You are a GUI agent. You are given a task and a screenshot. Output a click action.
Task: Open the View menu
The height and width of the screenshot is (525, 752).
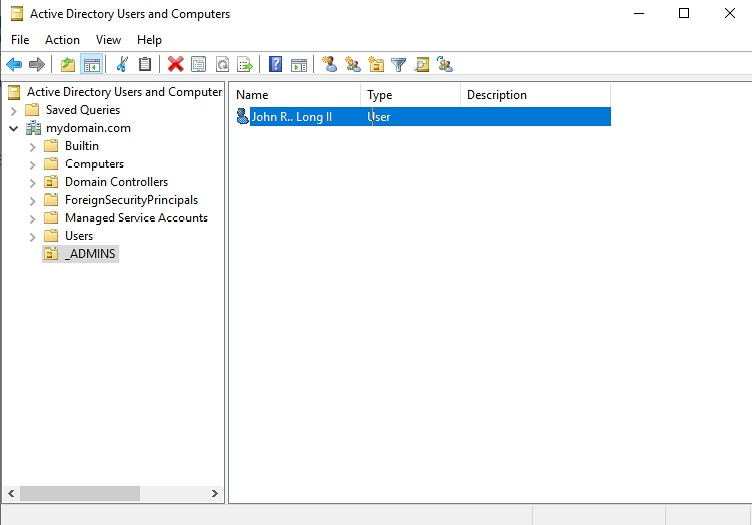[108, 40]
